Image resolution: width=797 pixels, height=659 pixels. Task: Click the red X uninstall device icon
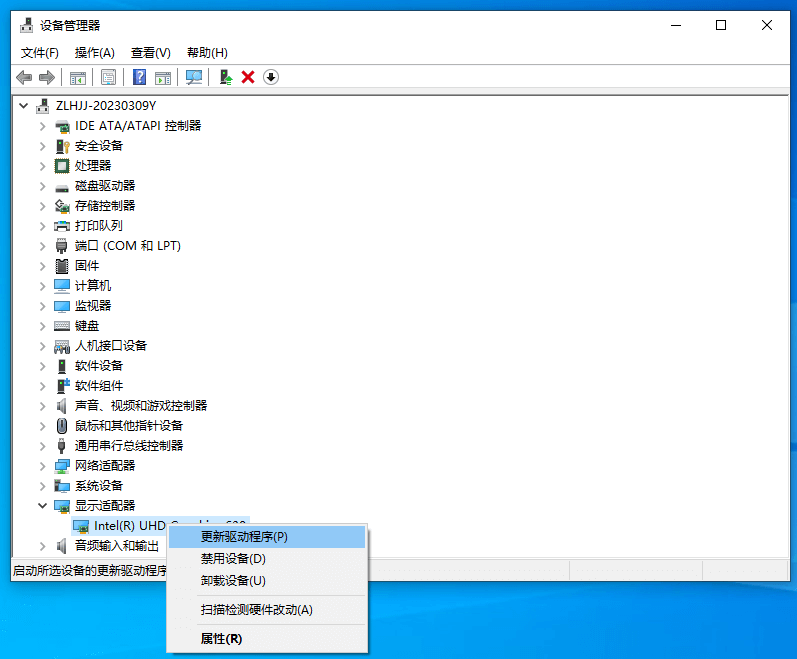click(x=248, y=77)
